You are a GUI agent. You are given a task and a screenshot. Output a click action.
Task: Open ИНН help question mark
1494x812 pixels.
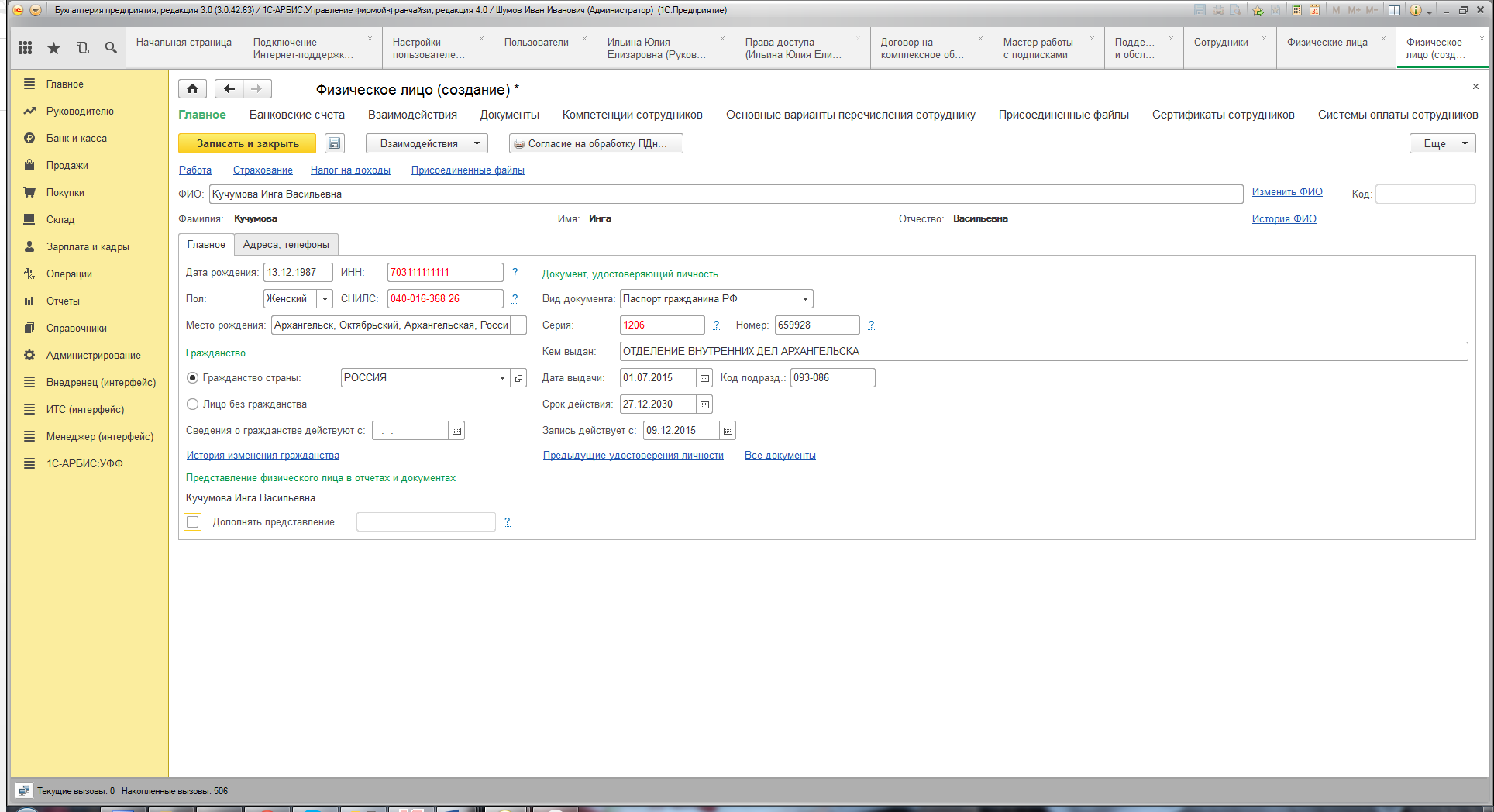point(515,273)
